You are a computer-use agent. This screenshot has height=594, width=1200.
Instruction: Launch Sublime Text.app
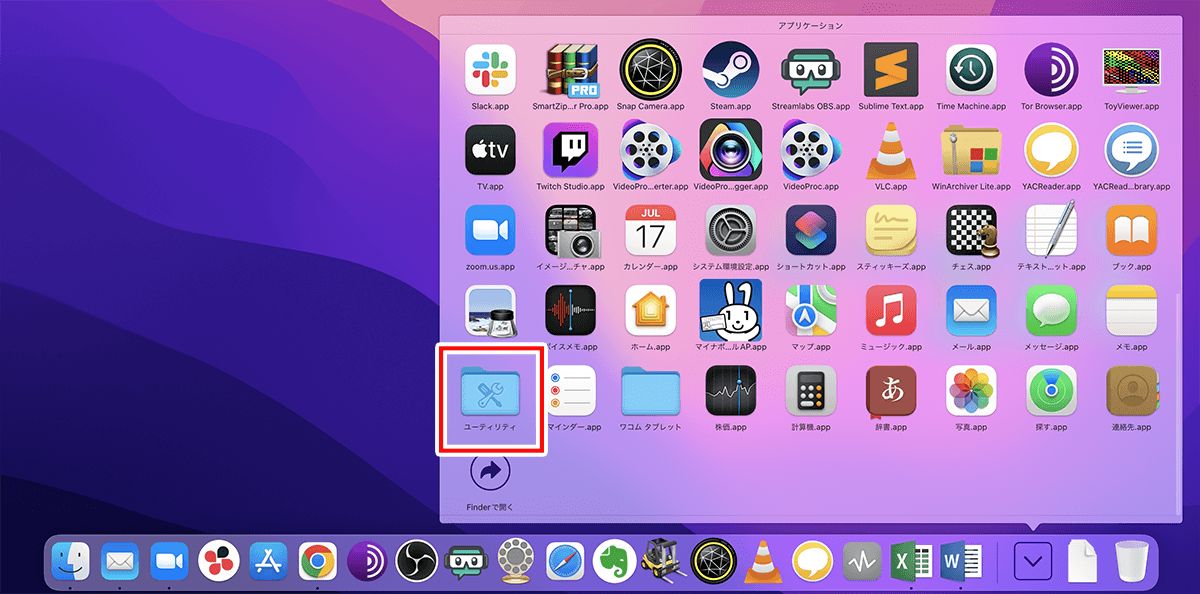coord(890,70)
